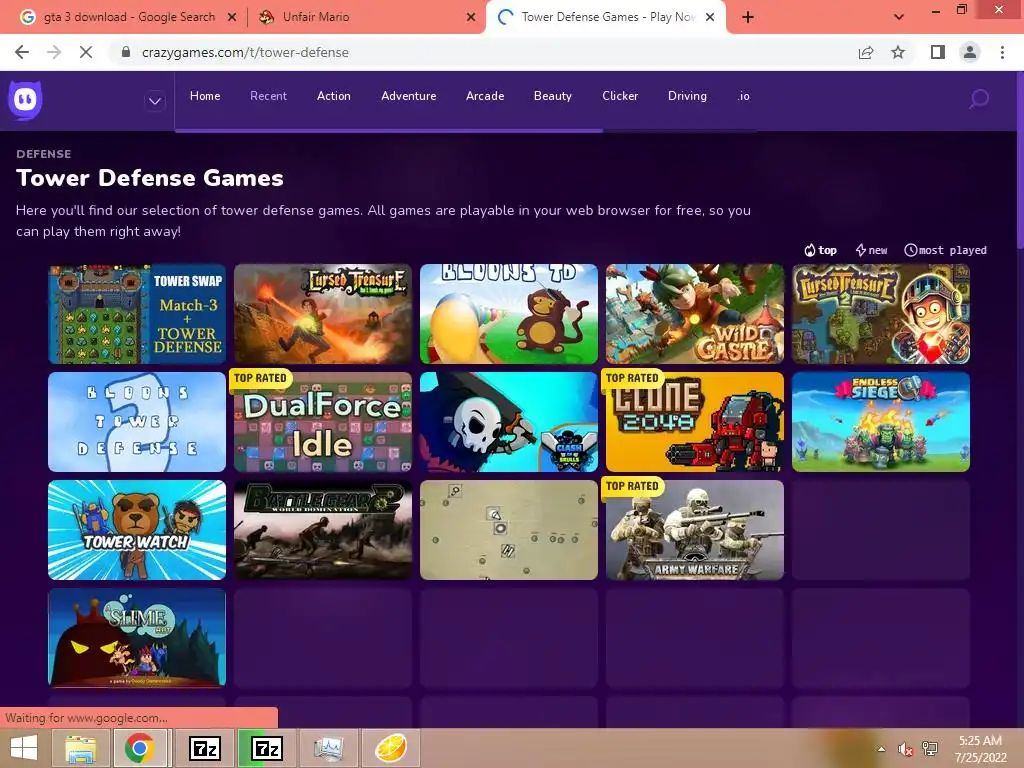Image resolution: width=1024 pixels, height=768 pixels.
Task: Share this page via share icon
Action: click(x=866, y=52)
